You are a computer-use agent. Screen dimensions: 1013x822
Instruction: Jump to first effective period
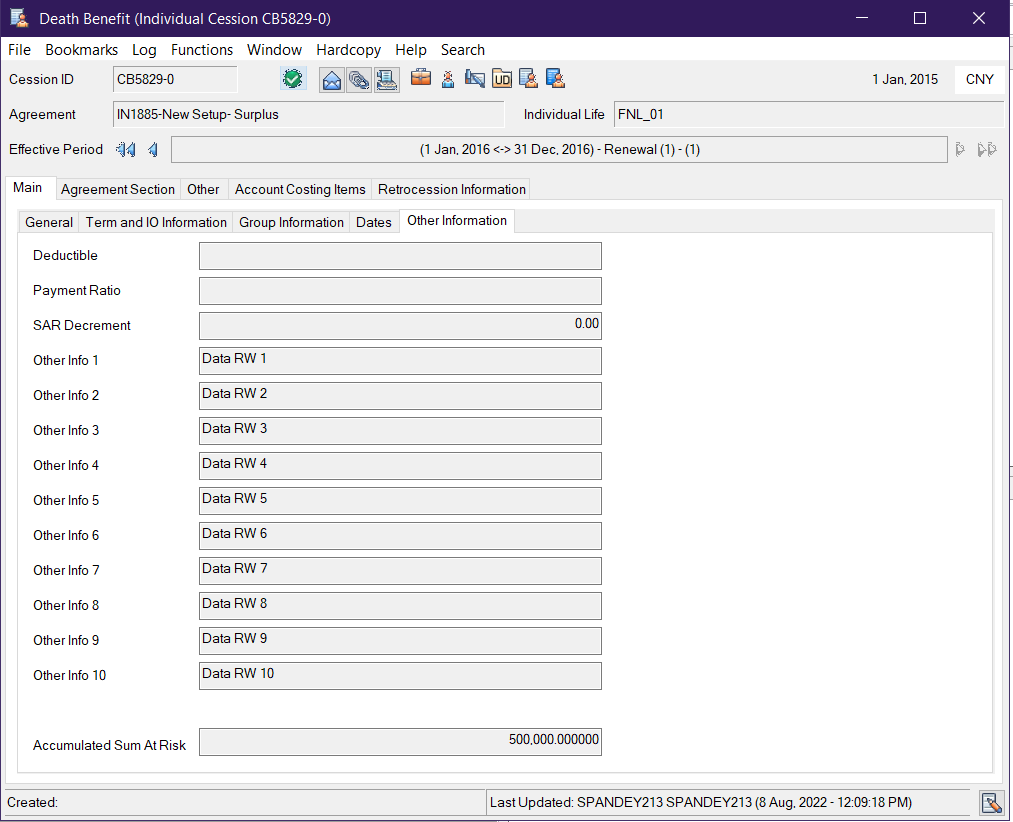(125, 150)
